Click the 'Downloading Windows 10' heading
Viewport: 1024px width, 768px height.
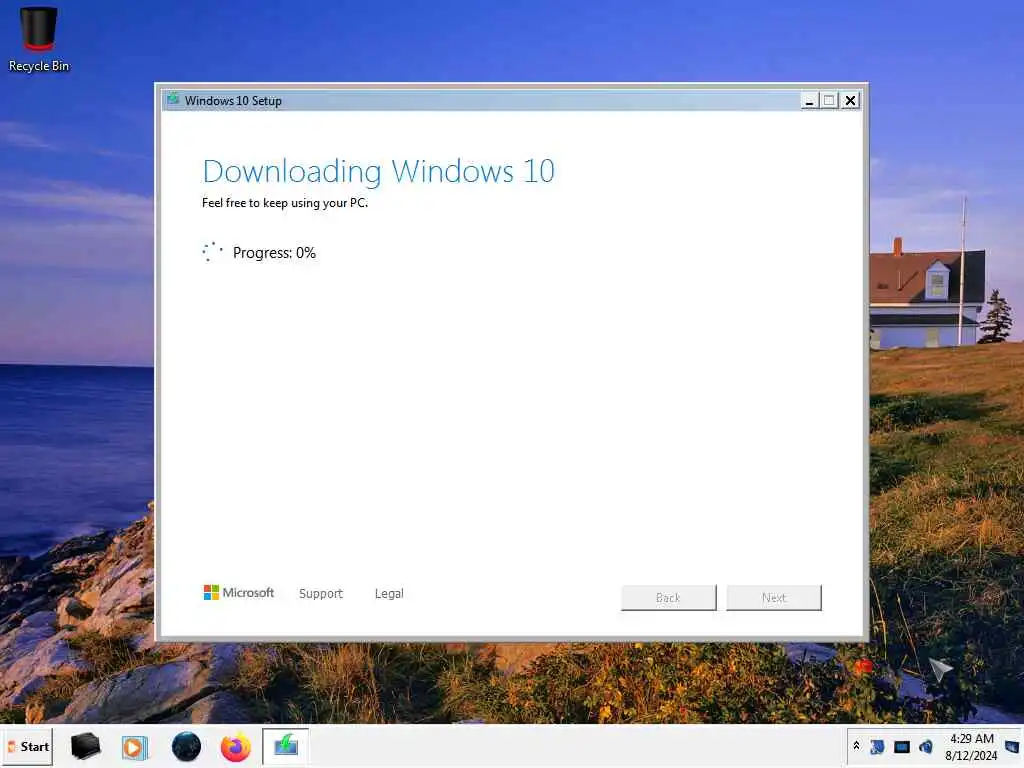(x=379, y=172)
